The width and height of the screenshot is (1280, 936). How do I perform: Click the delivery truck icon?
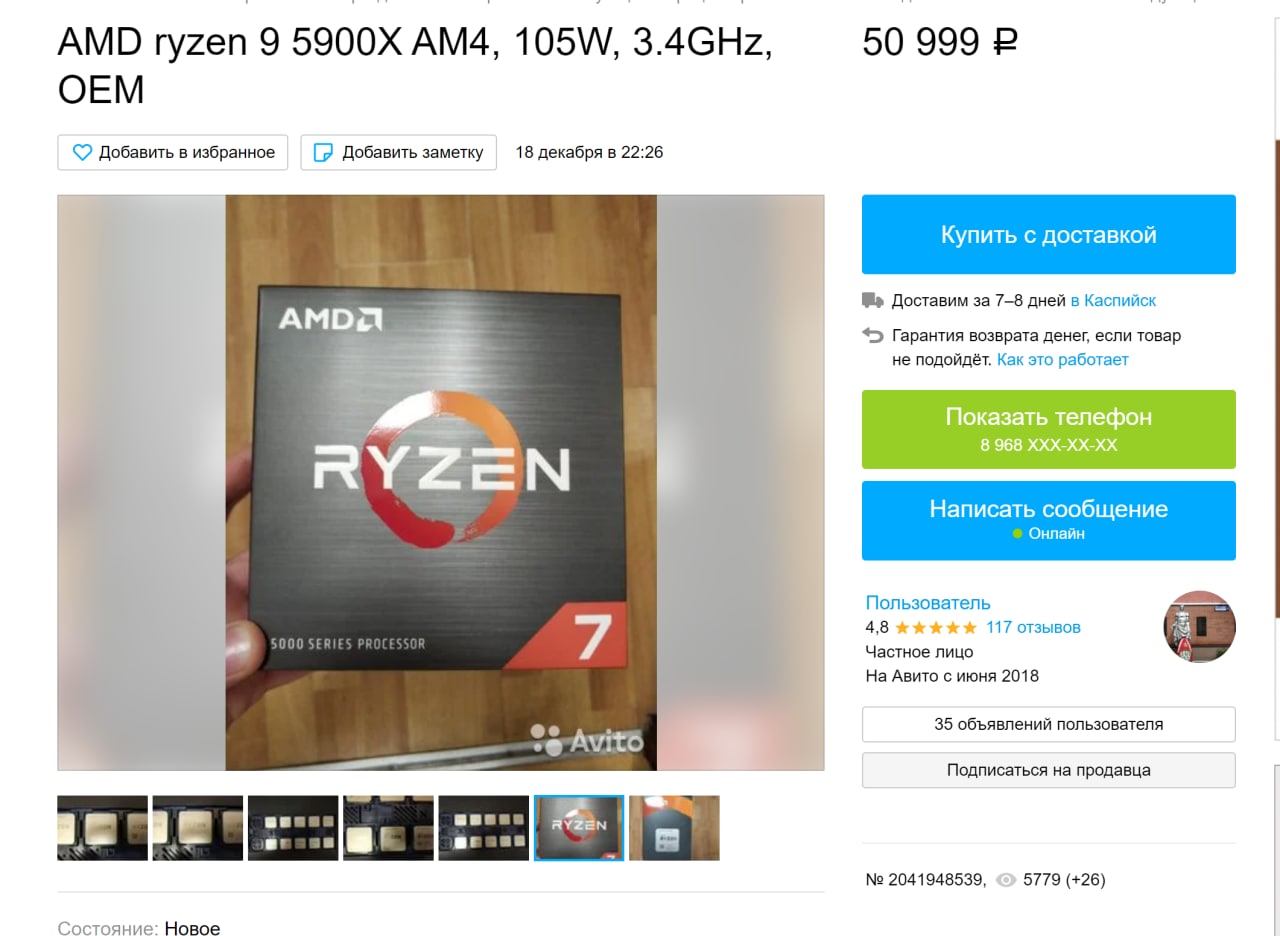[x=873, y=300]
